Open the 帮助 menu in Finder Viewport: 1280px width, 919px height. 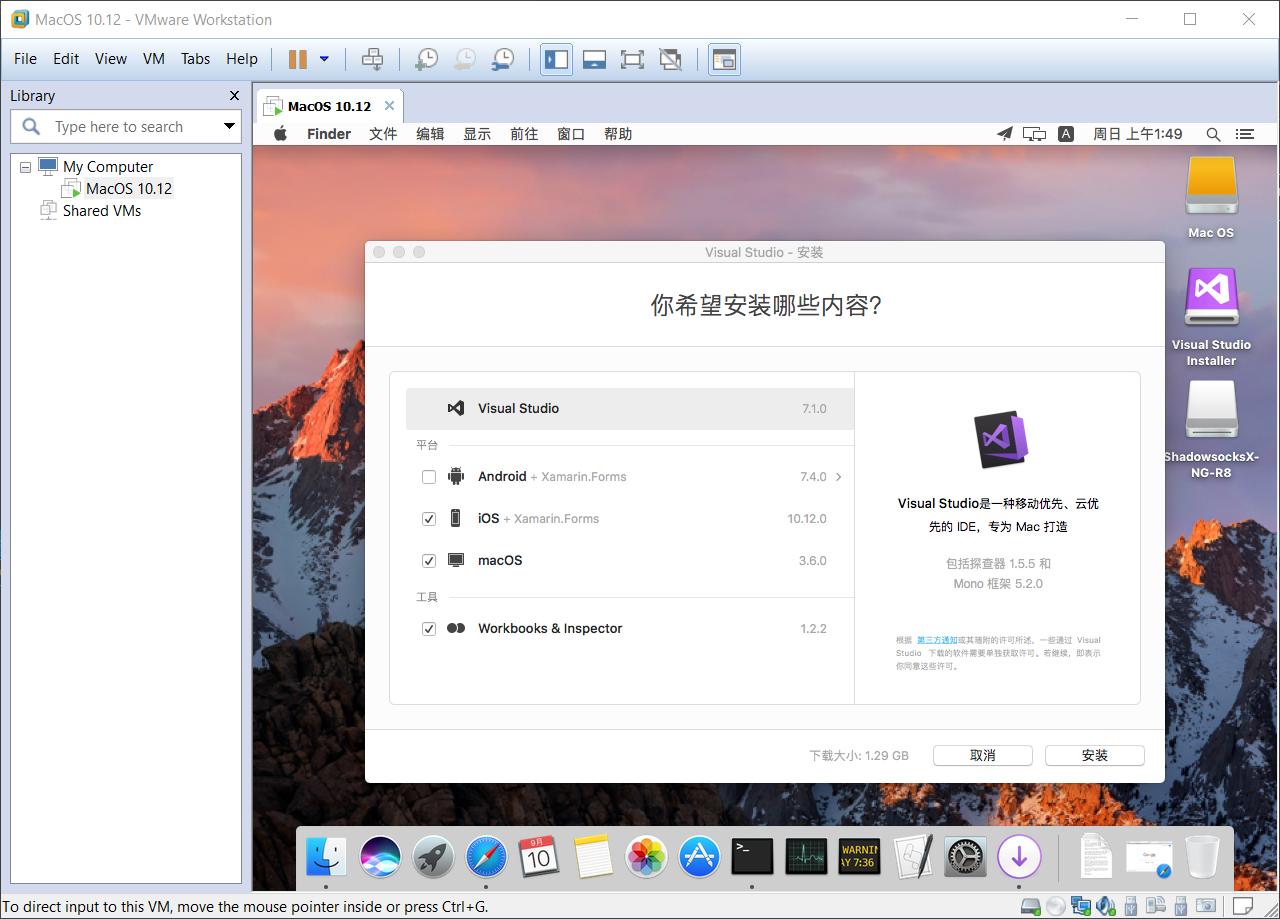click(x=618, y=134)
